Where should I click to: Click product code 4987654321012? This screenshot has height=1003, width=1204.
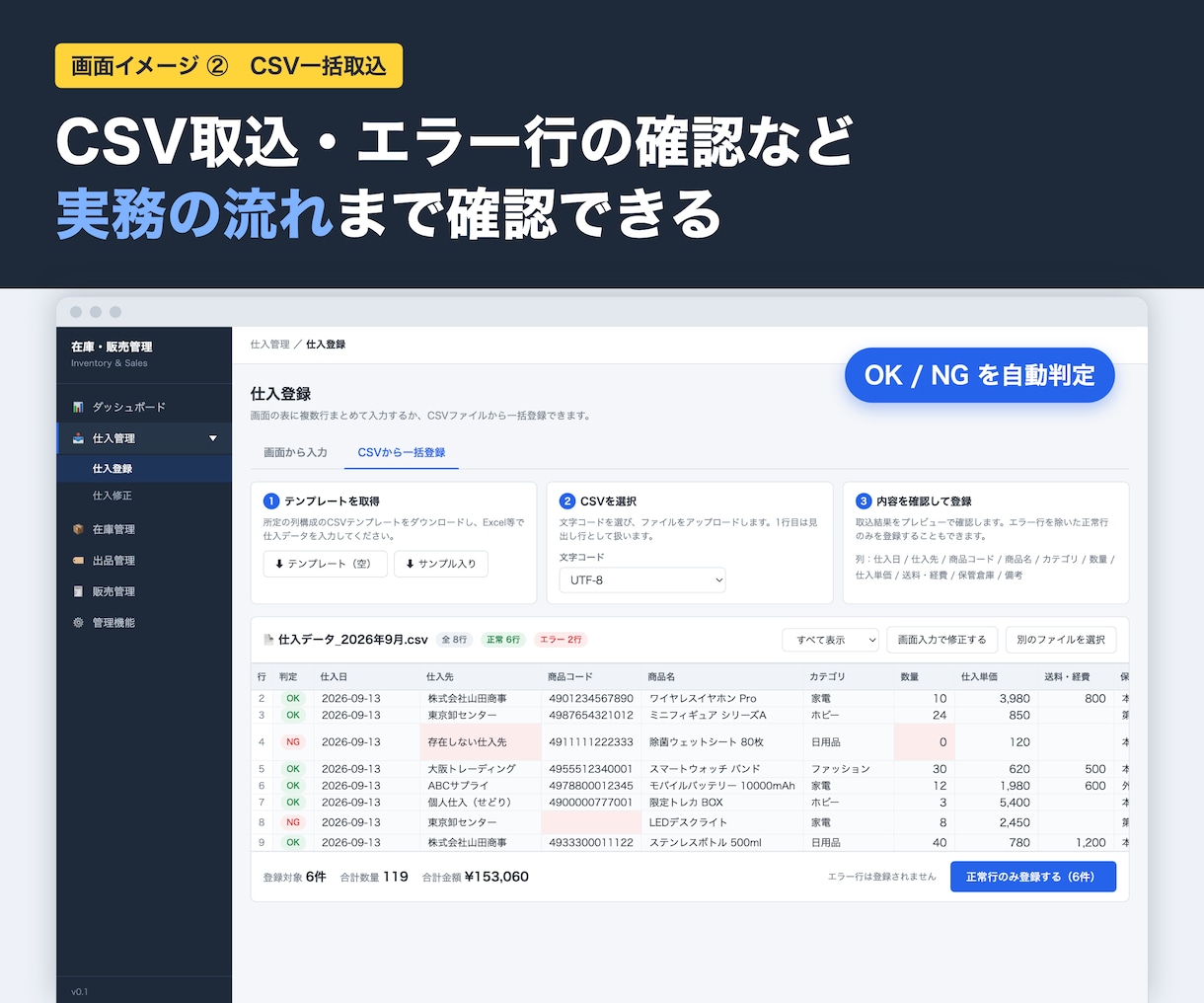tap(591, 715)
